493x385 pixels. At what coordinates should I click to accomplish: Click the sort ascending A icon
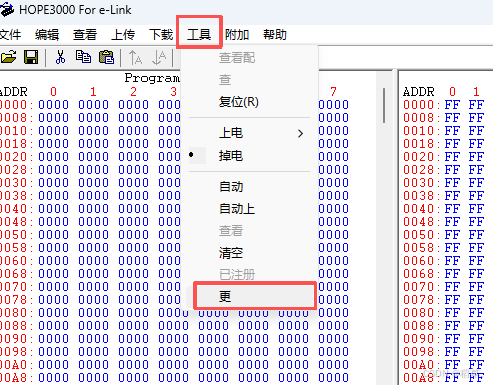tap(136, 58)
